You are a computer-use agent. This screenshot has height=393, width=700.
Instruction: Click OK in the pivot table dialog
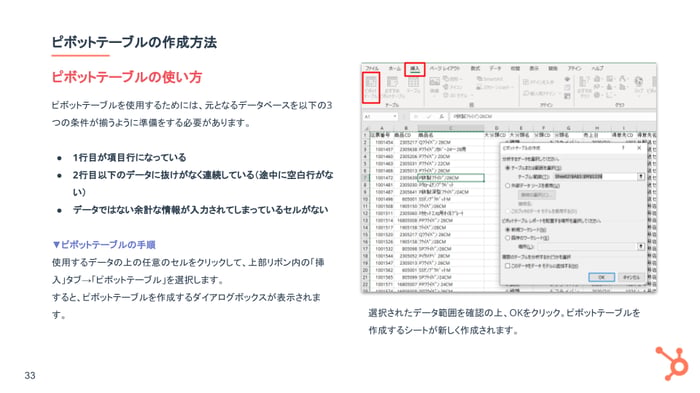(x=601, y=277)
